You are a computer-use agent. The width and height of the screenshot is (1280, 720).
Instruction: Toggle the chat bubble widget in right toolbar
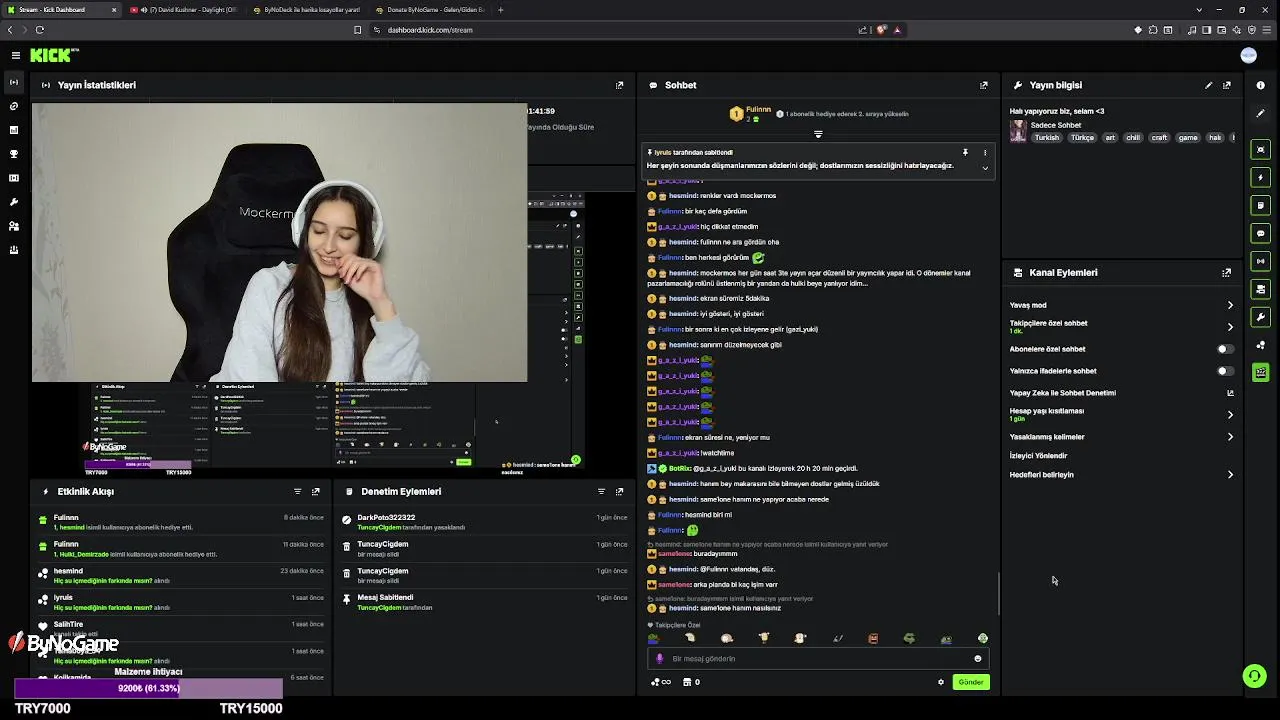[x=1261, y=233]
